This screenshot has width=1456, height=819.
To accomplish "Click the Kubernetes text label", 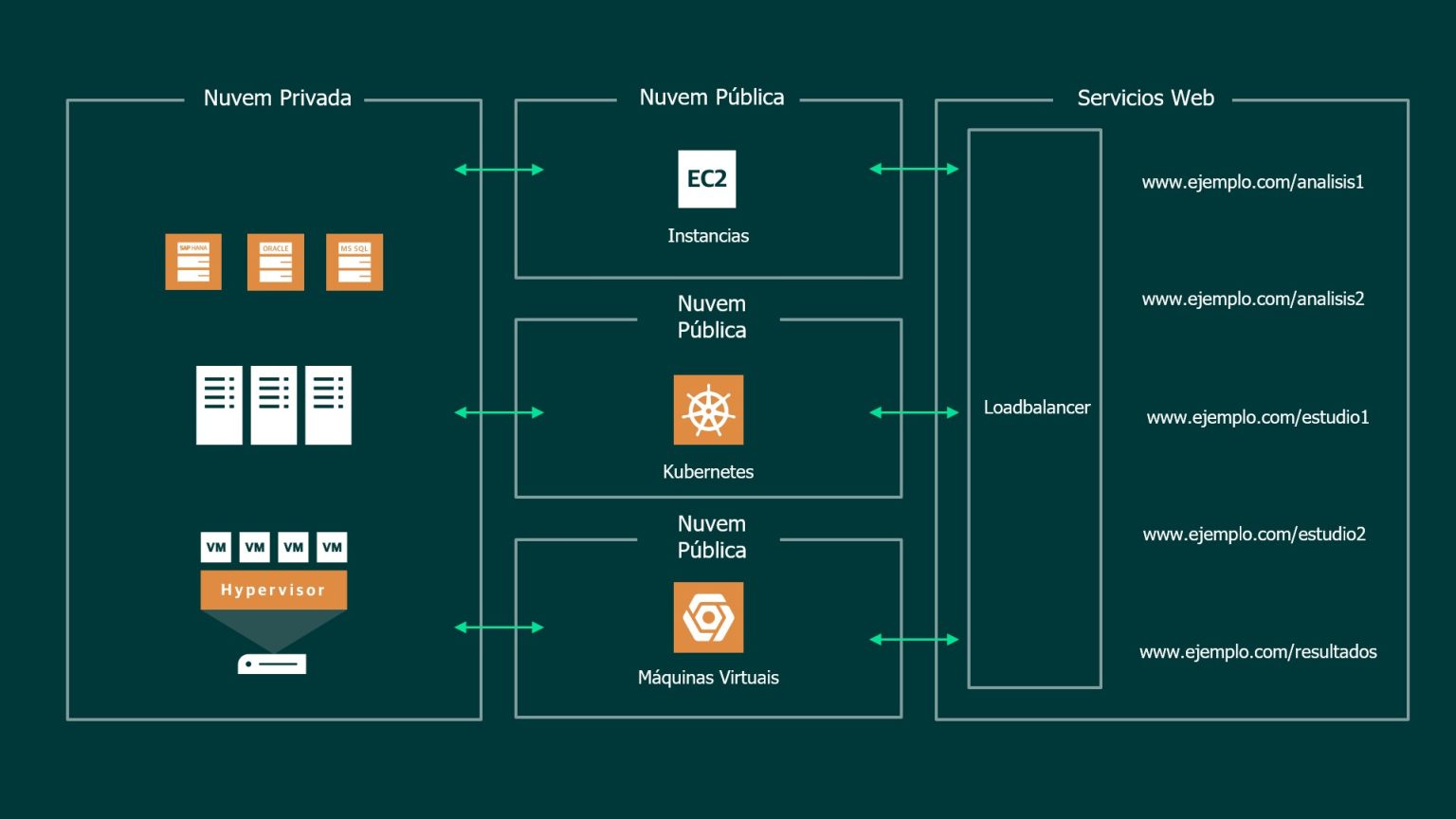I will 708,471.
